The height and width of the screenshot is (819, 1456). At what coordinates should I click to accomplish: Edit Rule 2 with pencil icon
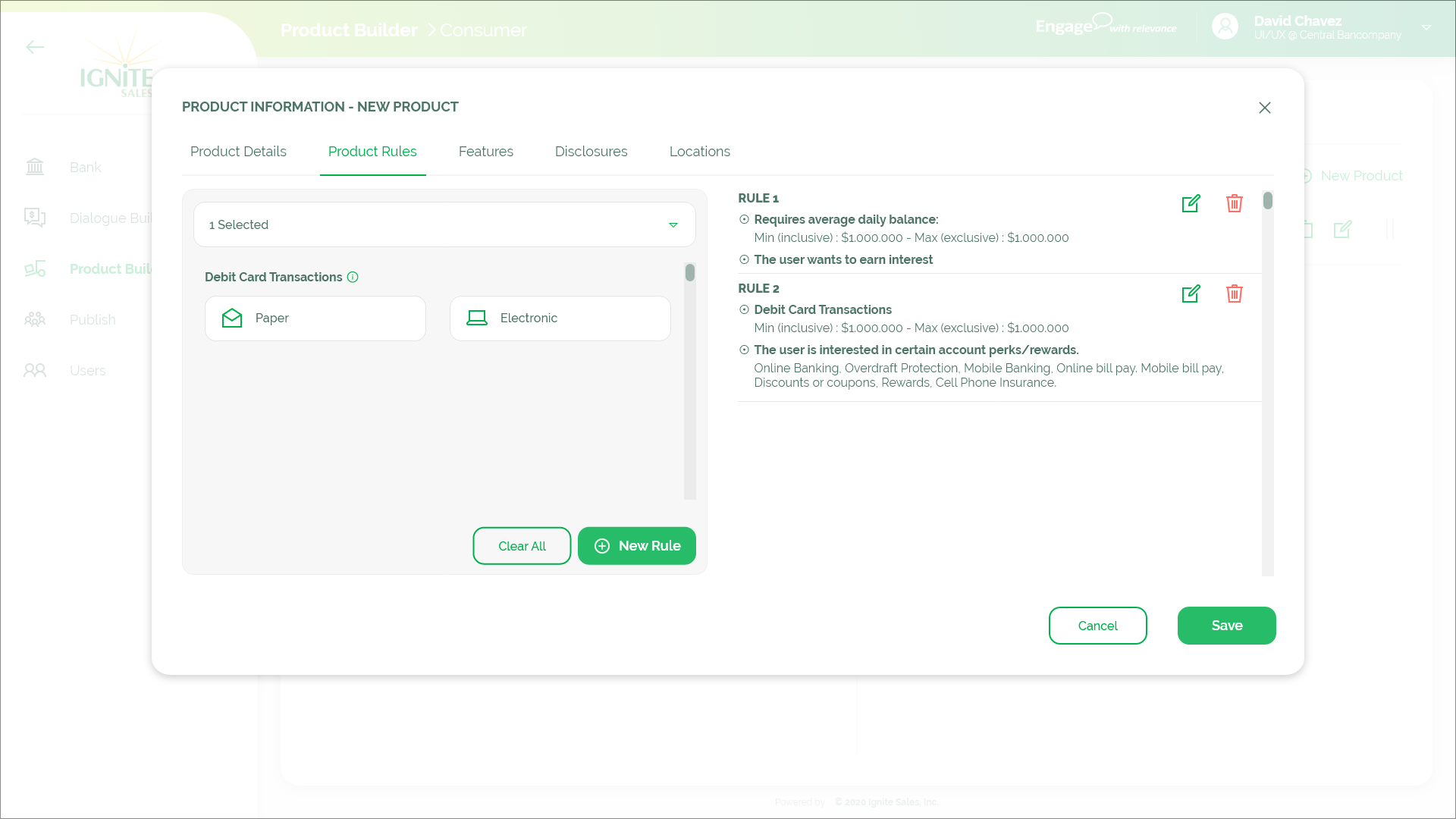(1191, 293)
